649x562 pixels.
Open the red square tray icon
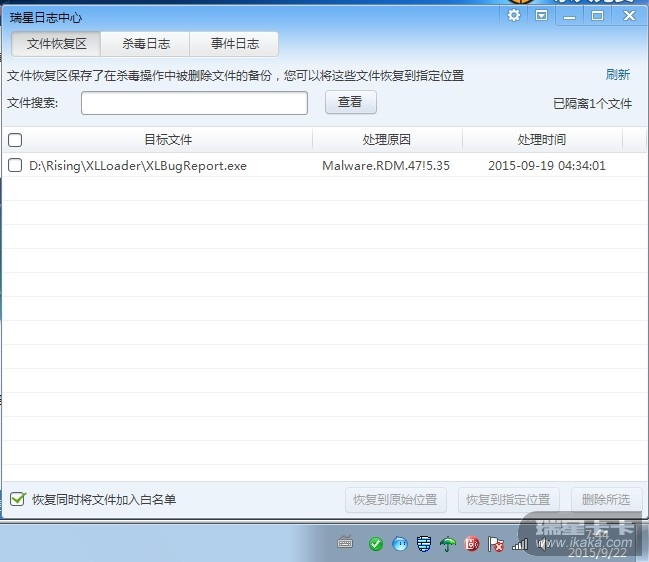coord(472,544)
